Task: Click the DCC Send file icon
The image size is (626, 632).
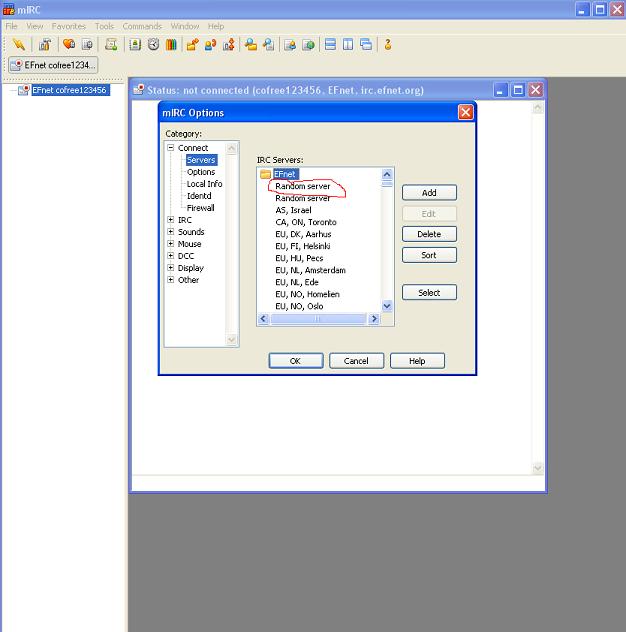Action: click(192, 44)
